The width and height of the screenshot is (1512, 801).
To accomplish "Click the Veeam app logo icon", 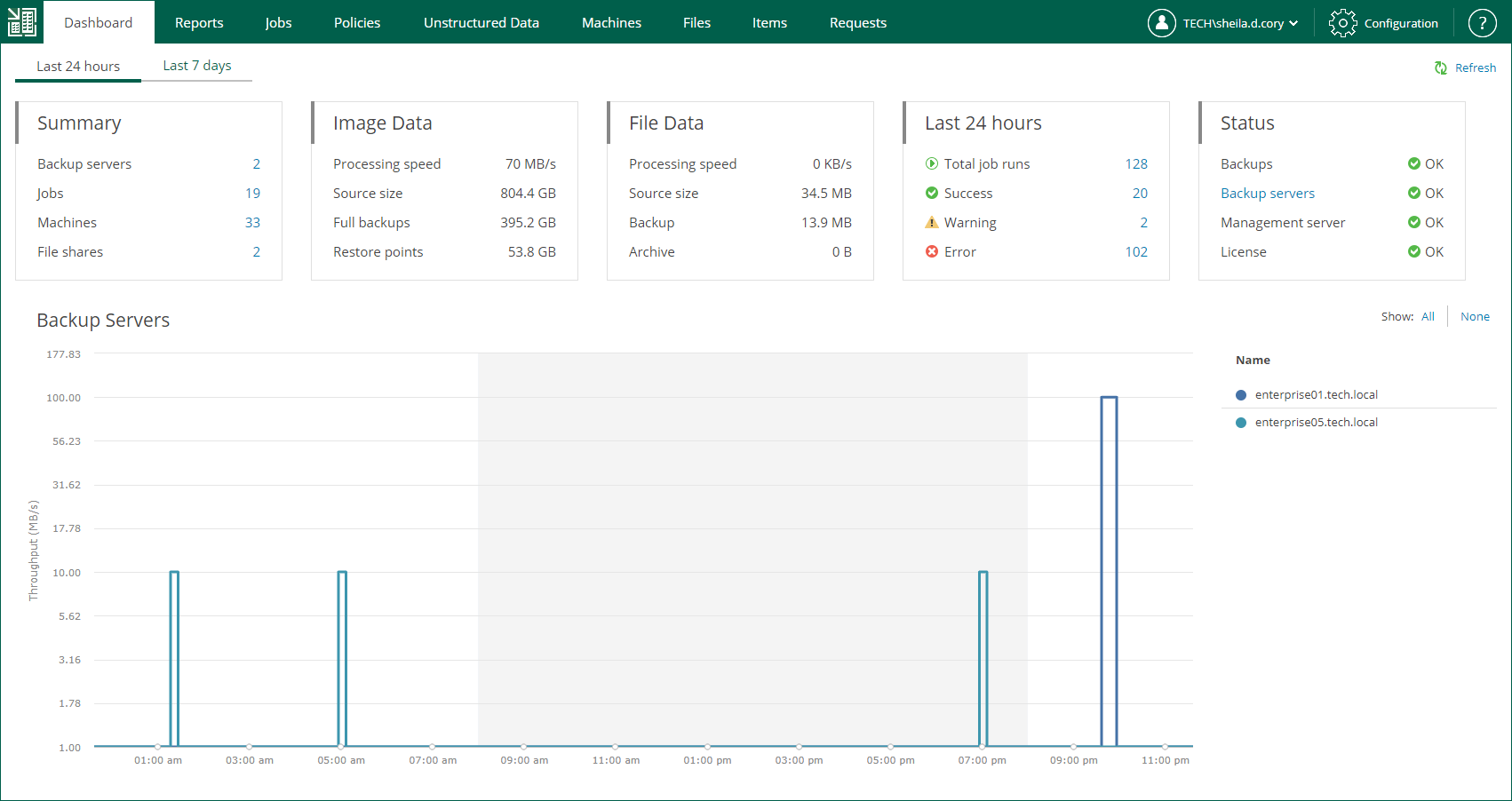I will coord(21,22).
